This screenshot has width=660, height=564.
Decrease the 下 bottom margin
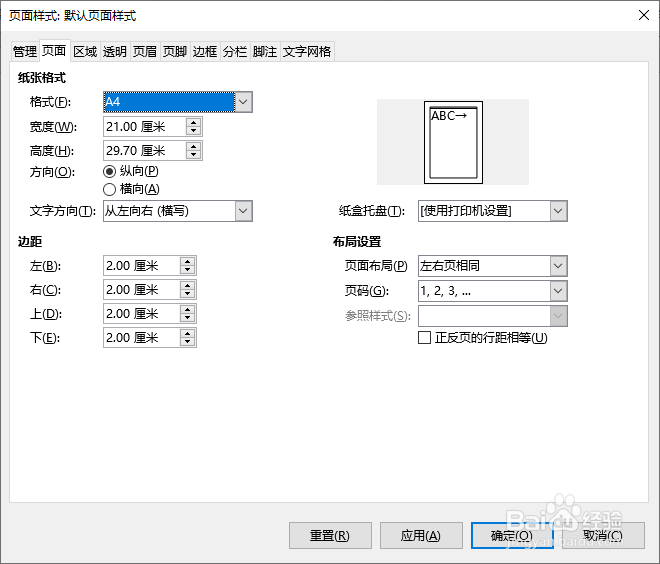click(188, 342)
